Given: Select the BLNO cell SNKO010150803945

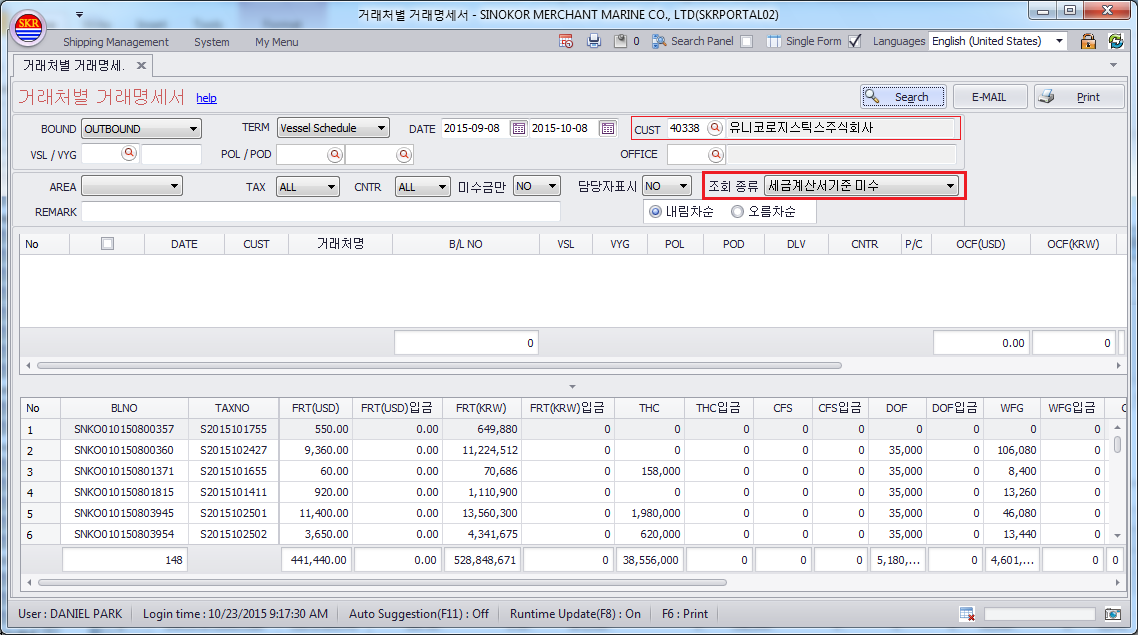Looking at the screenshot, I should pyautogui.click(x=124, y=514).
